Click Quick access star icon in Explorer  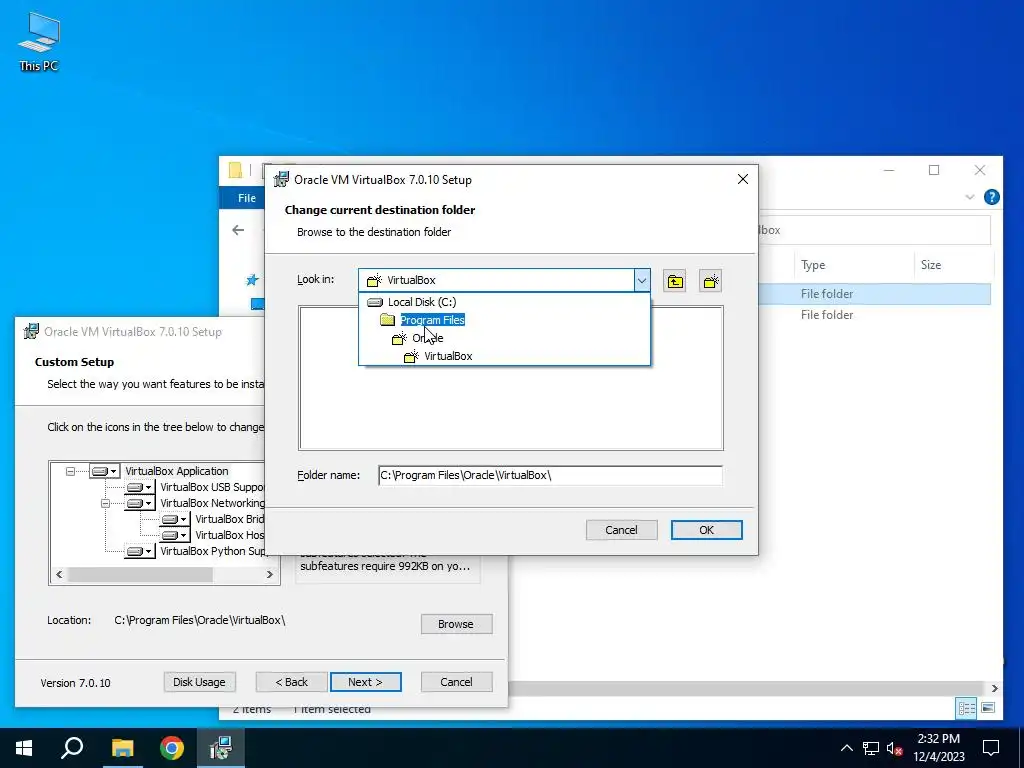252,280
